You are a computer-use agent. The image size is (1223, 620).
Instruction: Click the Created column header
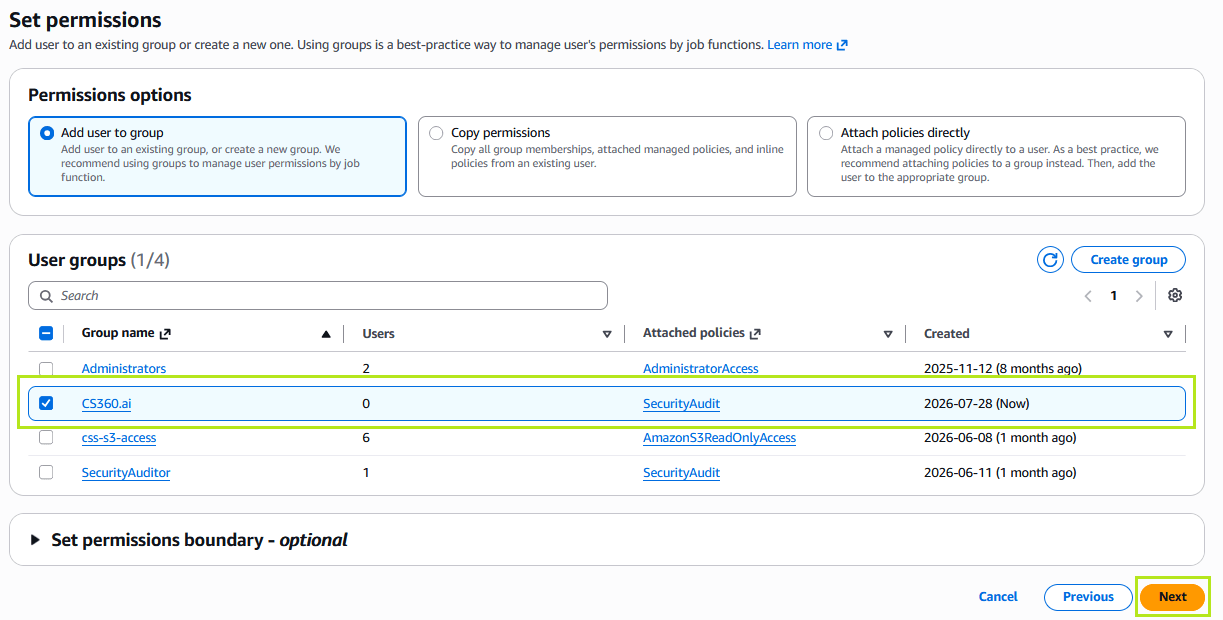[946, 334]
